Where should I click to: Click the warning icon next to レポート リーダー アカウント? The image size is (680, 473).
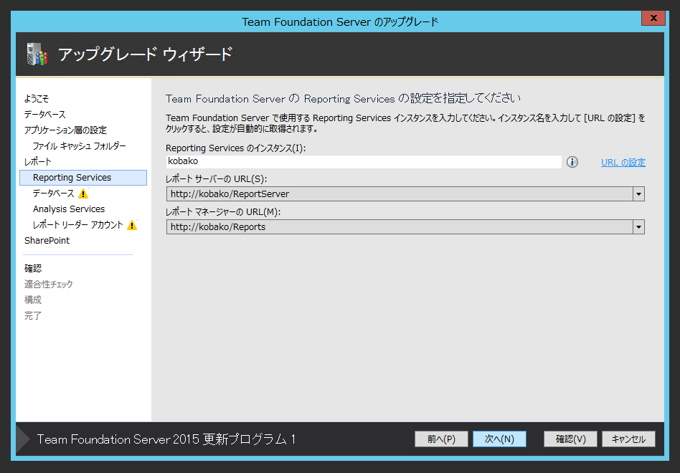tap(132, 225)
